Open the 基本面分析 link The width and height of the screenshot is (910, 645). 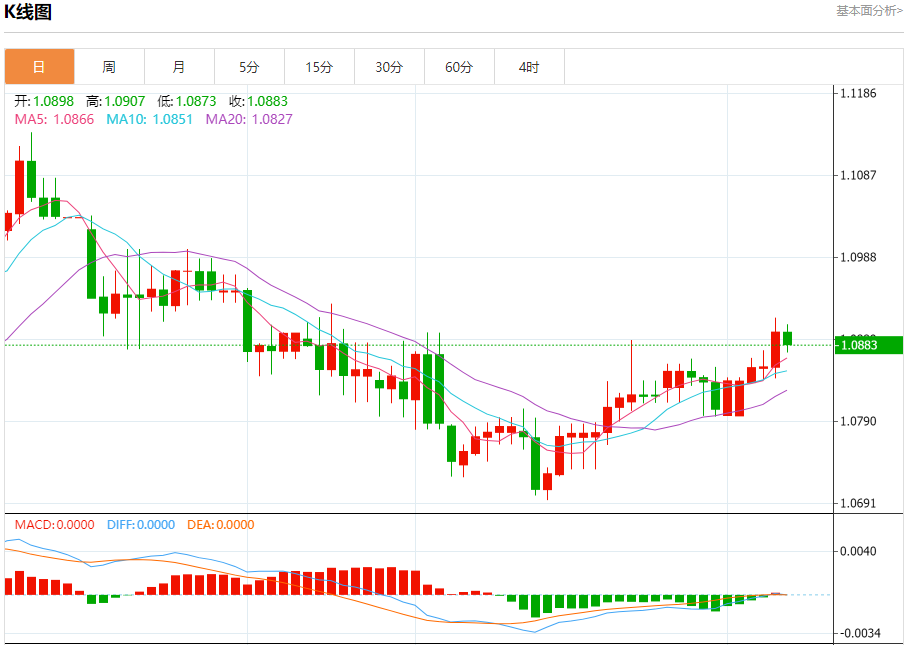(869, 10)
